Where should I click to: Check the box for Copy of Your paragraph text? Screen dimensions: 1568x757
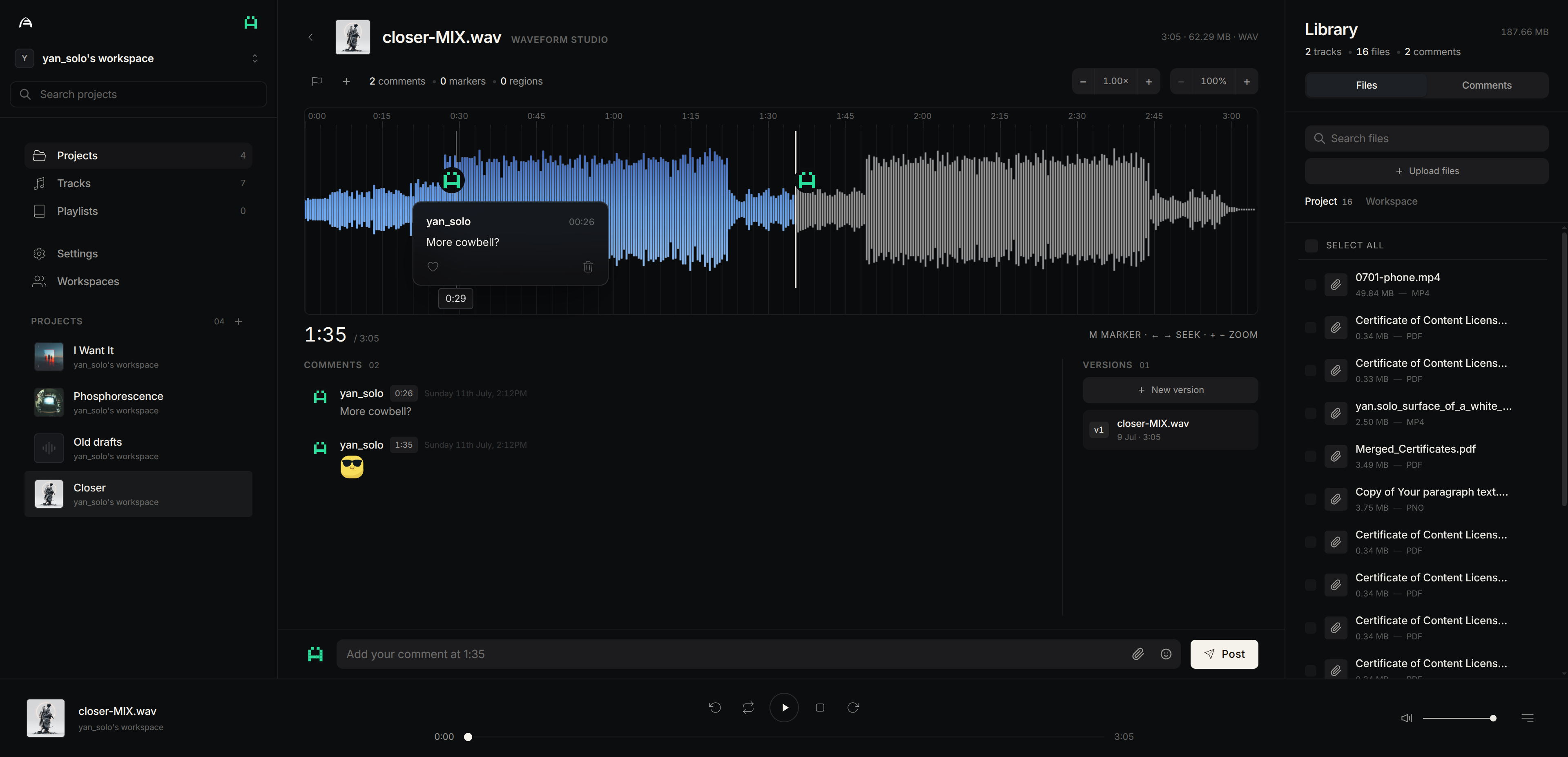pyautogui.click(x=1311, y=499)
